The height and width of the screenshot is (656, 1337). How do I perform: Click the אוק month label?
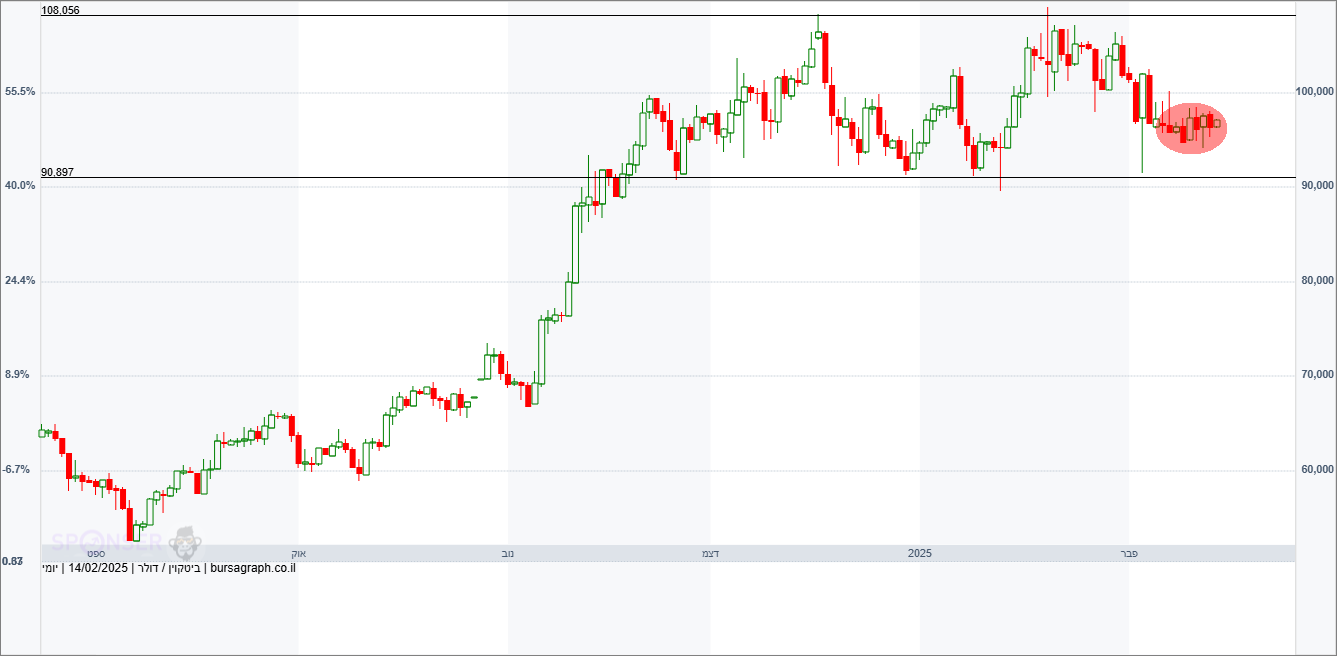(298, 553)
